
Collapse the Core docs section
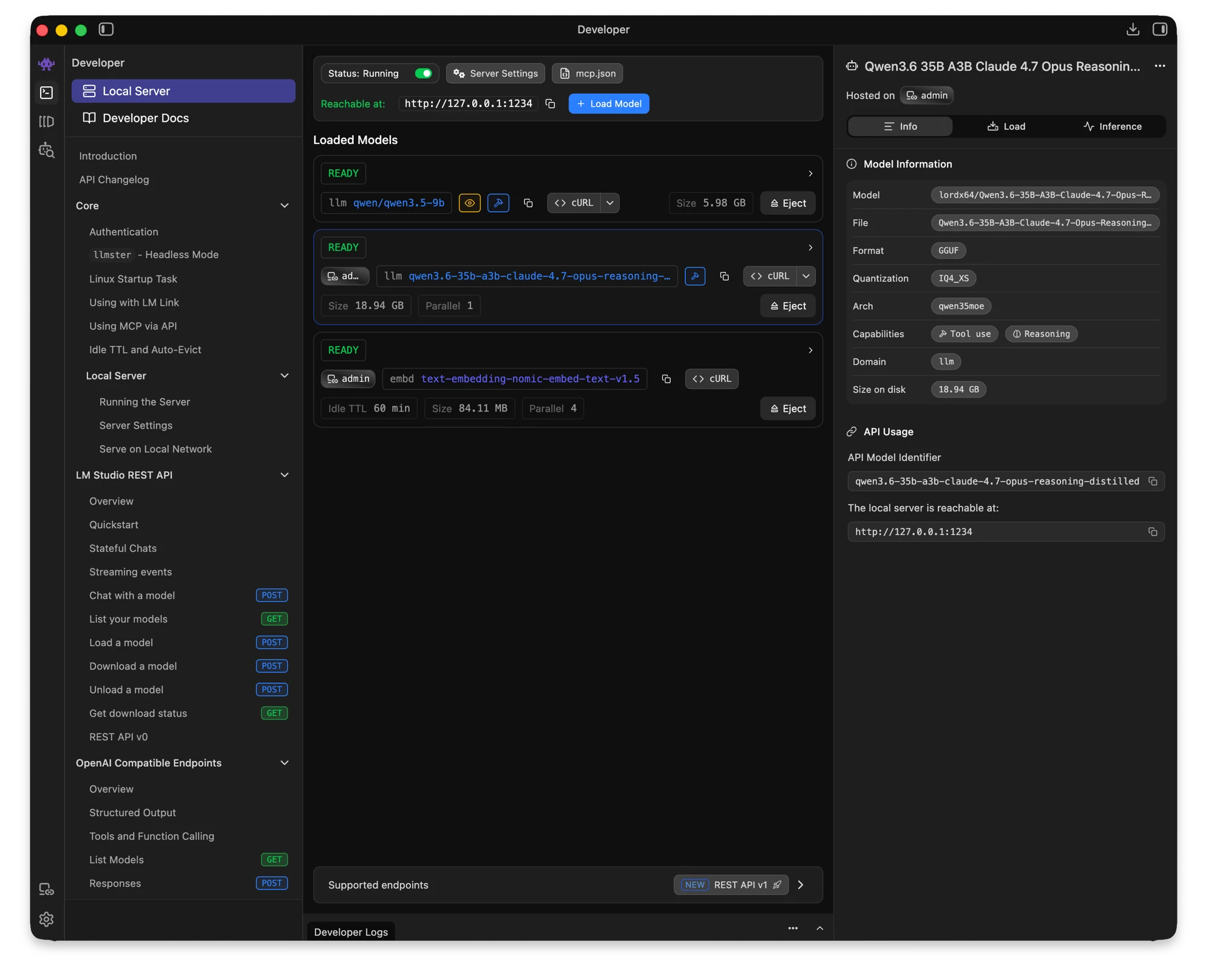[x=284, y=206]
